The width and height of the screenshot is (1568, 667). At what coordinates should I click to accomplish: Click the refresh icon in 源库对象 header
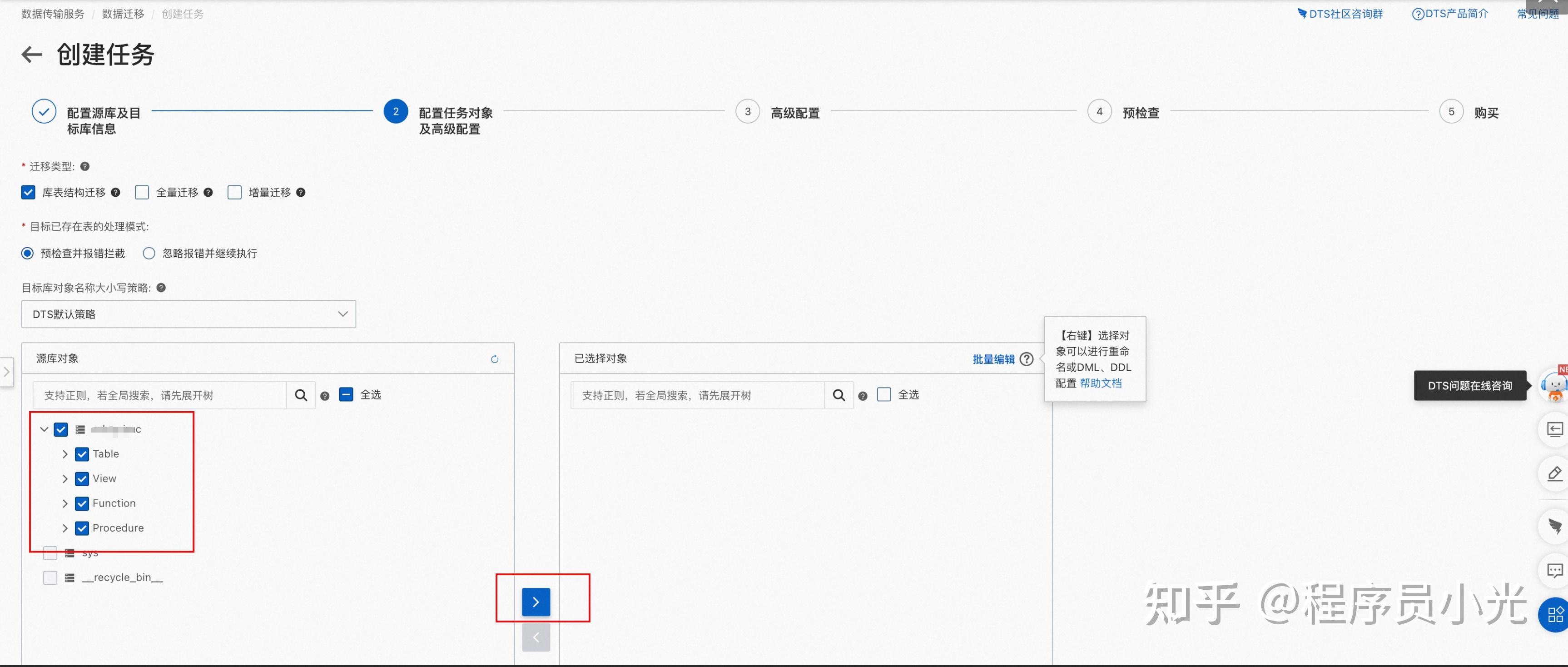(494, 359)
